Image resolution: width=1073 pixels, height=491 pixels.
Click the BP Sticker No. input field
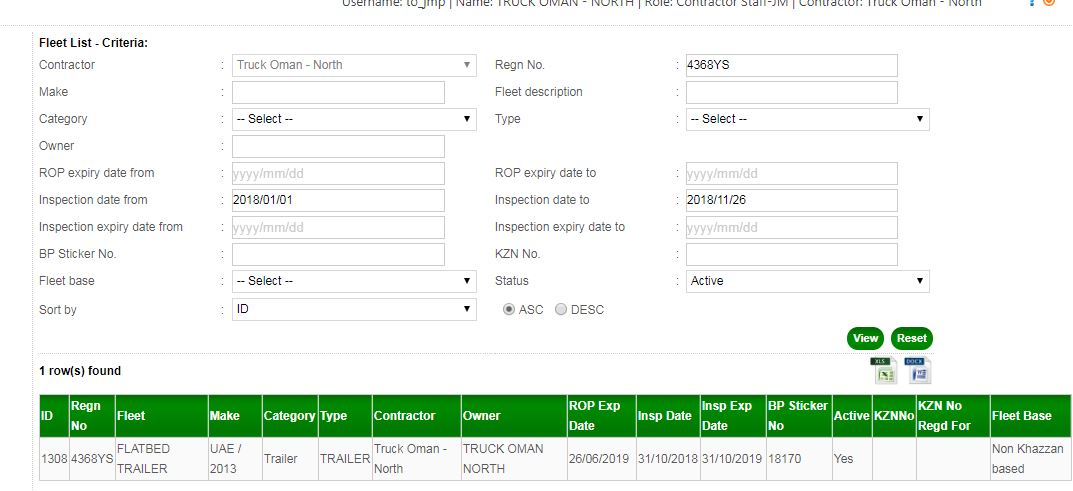[338, 254]
